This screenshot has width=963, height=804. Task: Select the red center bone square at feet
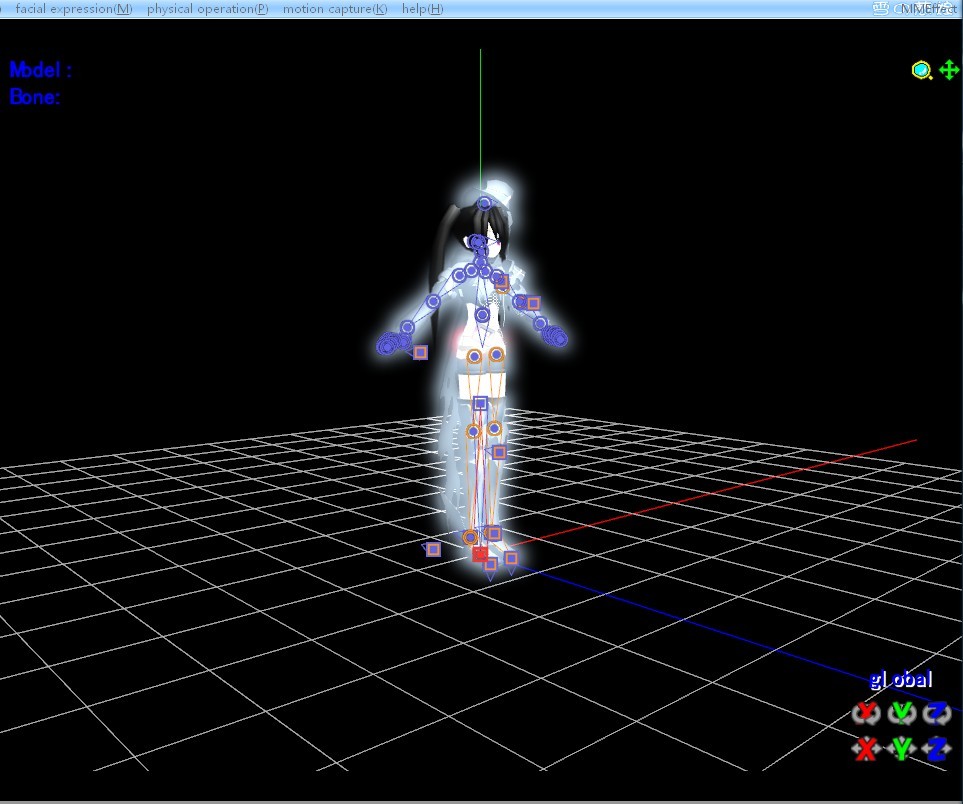click(480, 555)
